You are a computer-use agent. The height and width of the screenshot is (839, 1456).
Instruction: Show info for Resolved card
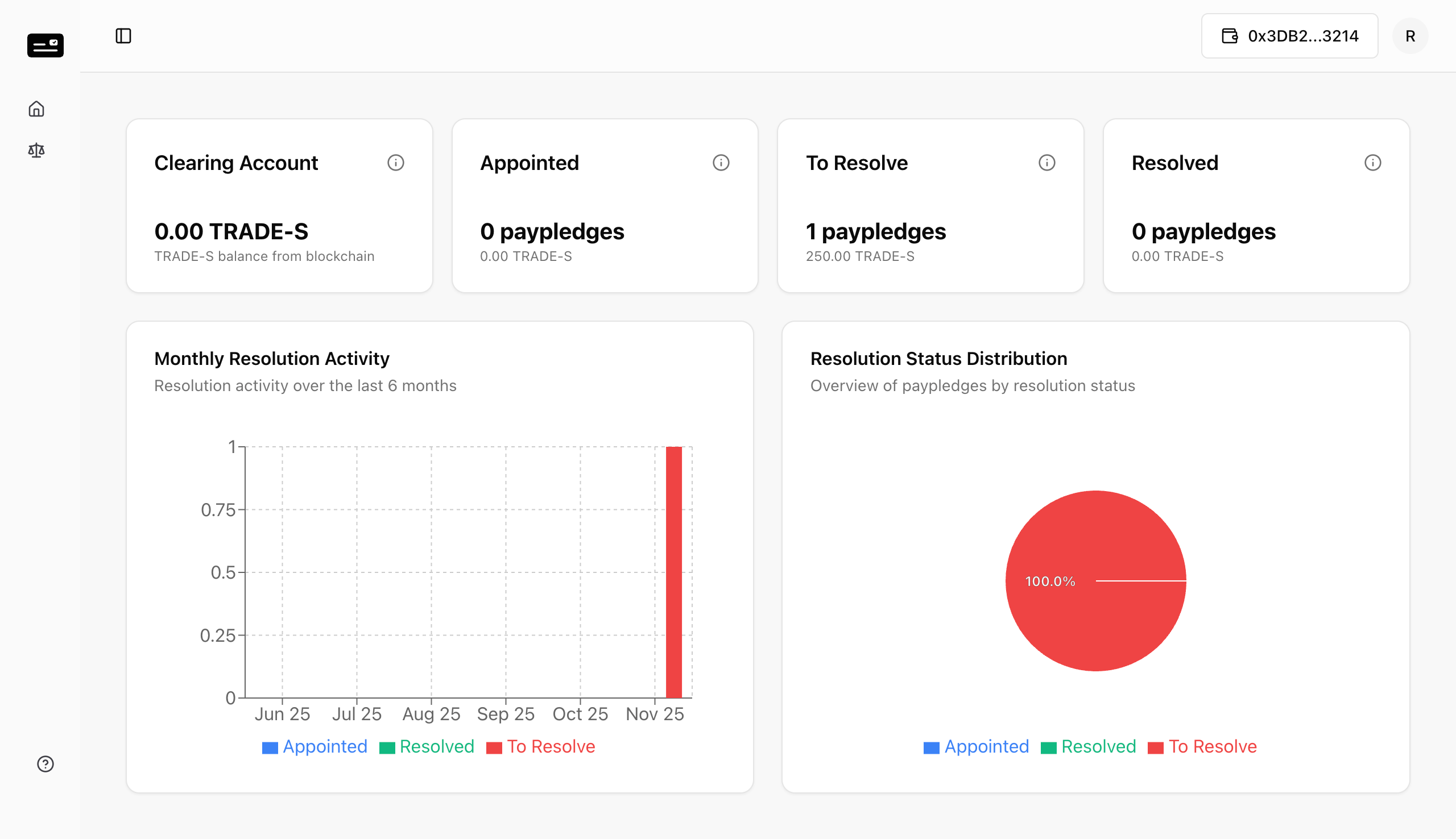coord(1372,163)
